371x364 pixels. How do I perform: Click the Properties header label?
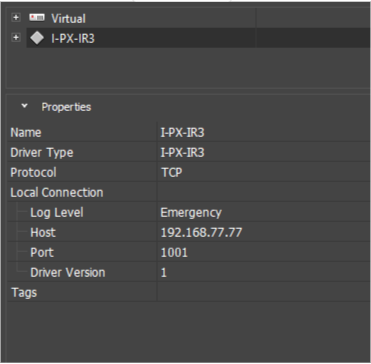(66, 107)
